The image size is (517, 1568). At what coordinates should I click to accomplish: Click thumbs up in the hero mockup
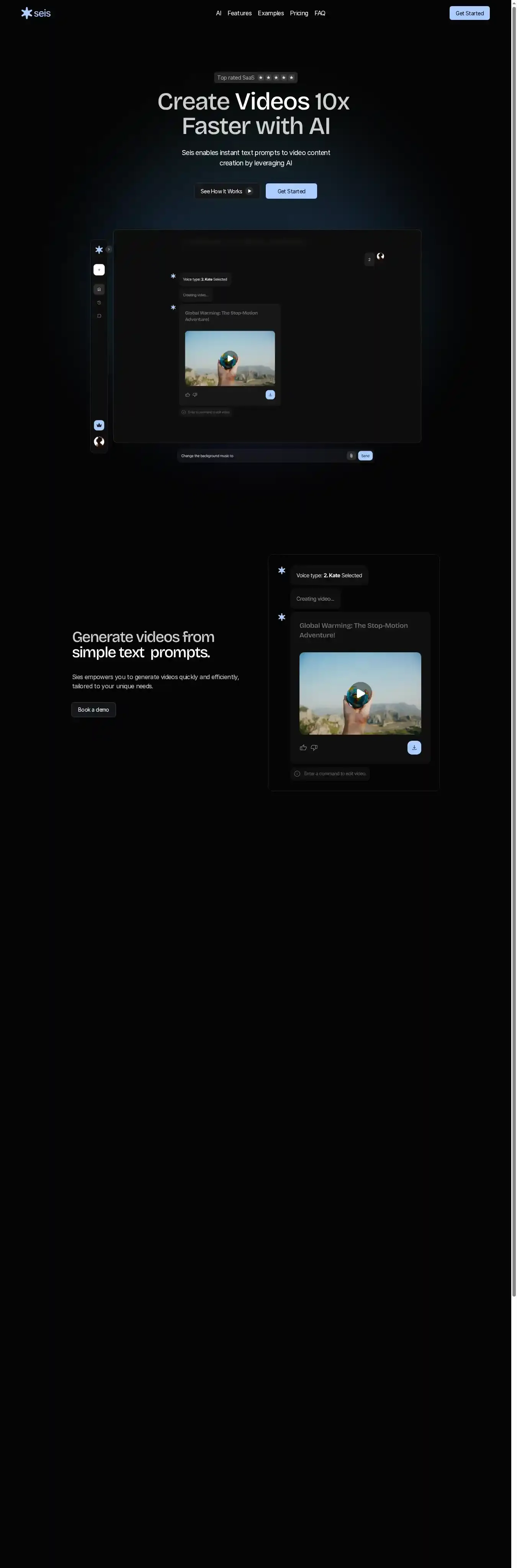point(188,394)
